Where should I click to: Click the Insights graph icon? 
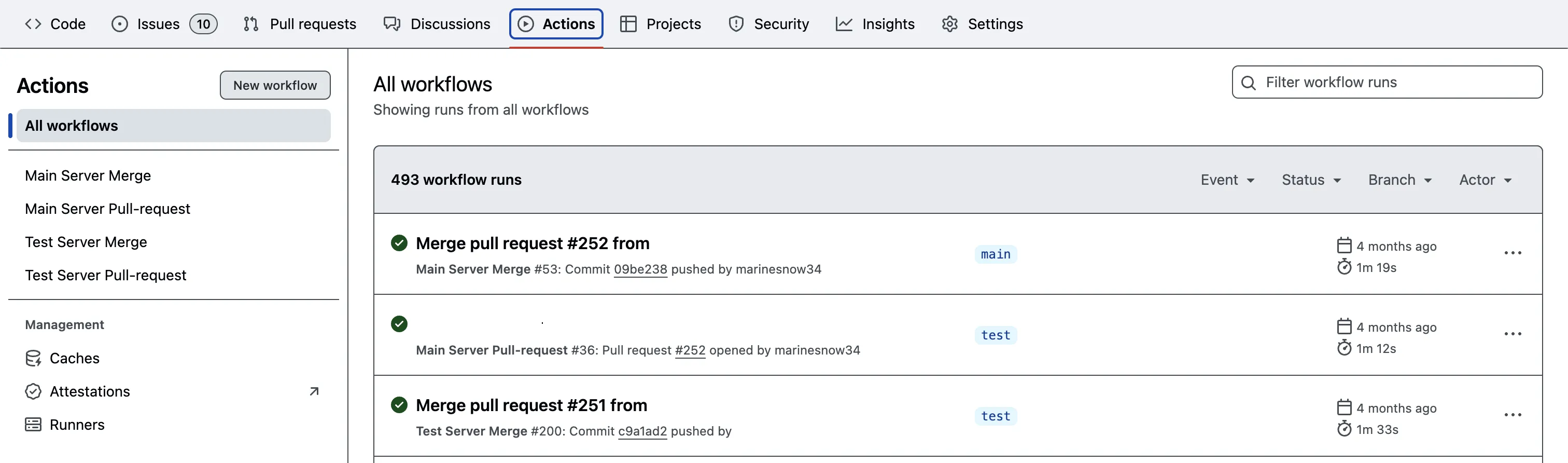click(x=844, y=24)
